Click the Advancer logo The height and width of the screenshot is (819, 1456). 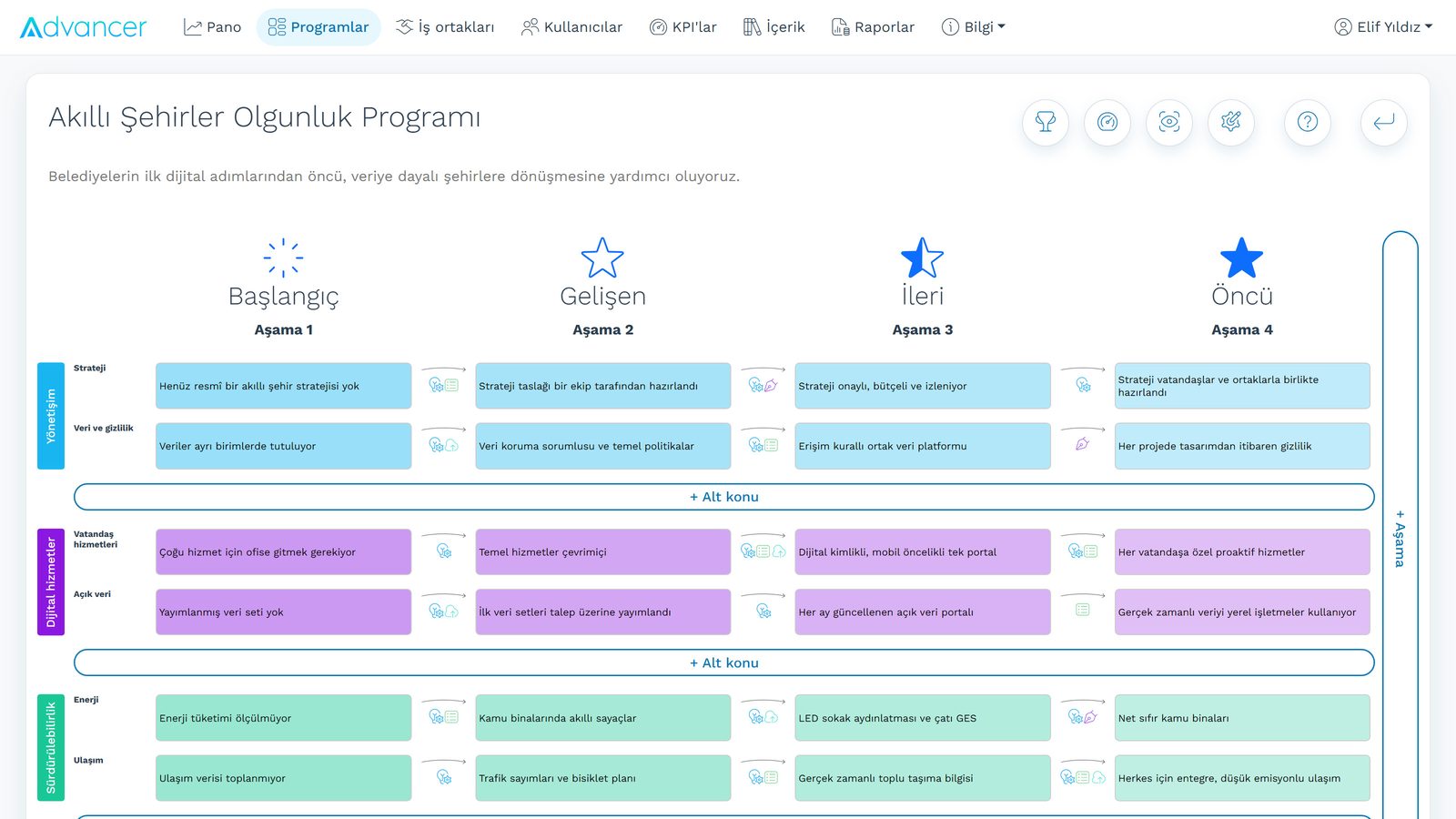click(x=83, y=27)
